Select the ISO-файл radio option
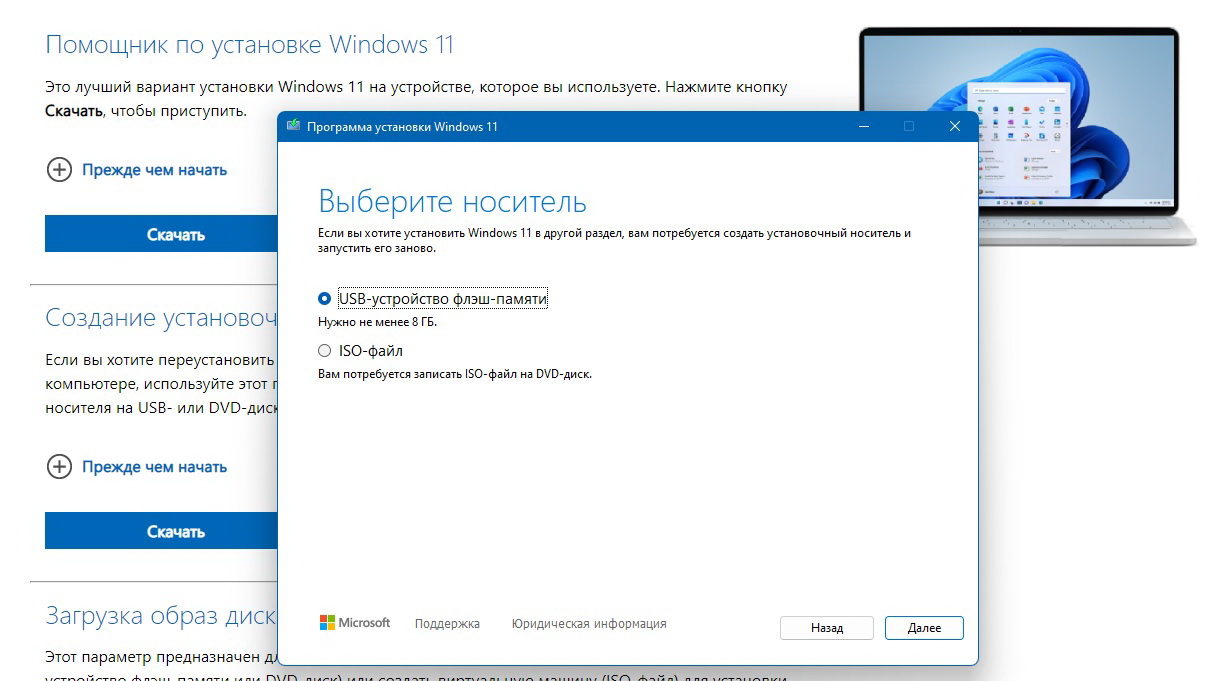 (x=324, y=351)
